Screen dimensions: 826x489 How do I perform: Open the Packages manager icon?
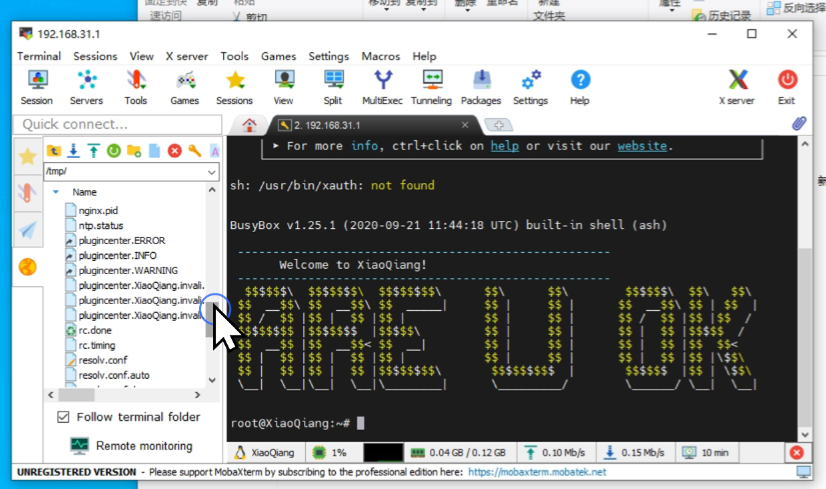coord(480,86)
